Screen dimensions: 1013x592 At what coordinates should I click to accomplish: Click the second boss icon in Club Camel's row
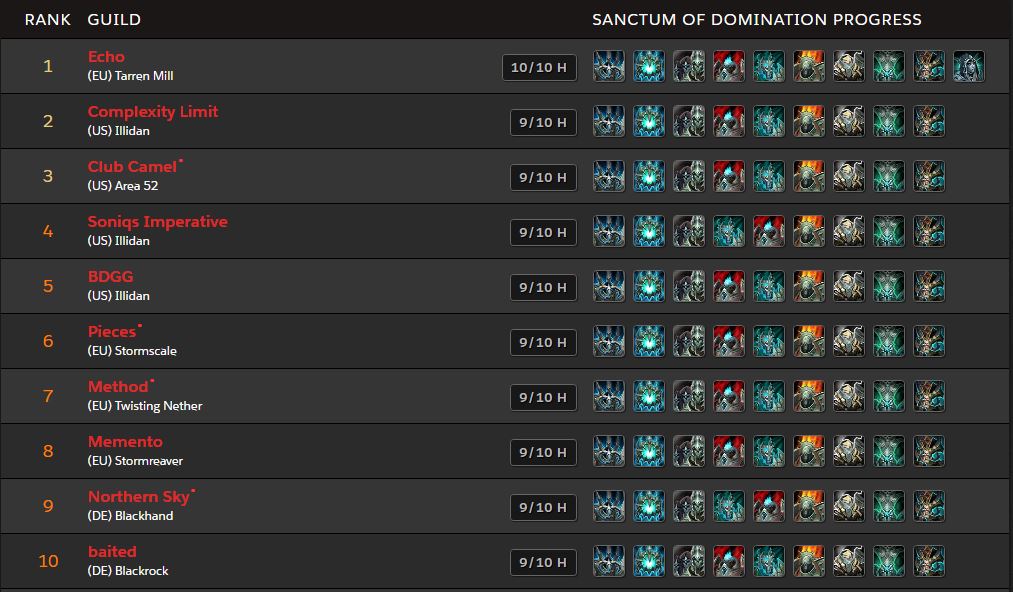[649, 177]
